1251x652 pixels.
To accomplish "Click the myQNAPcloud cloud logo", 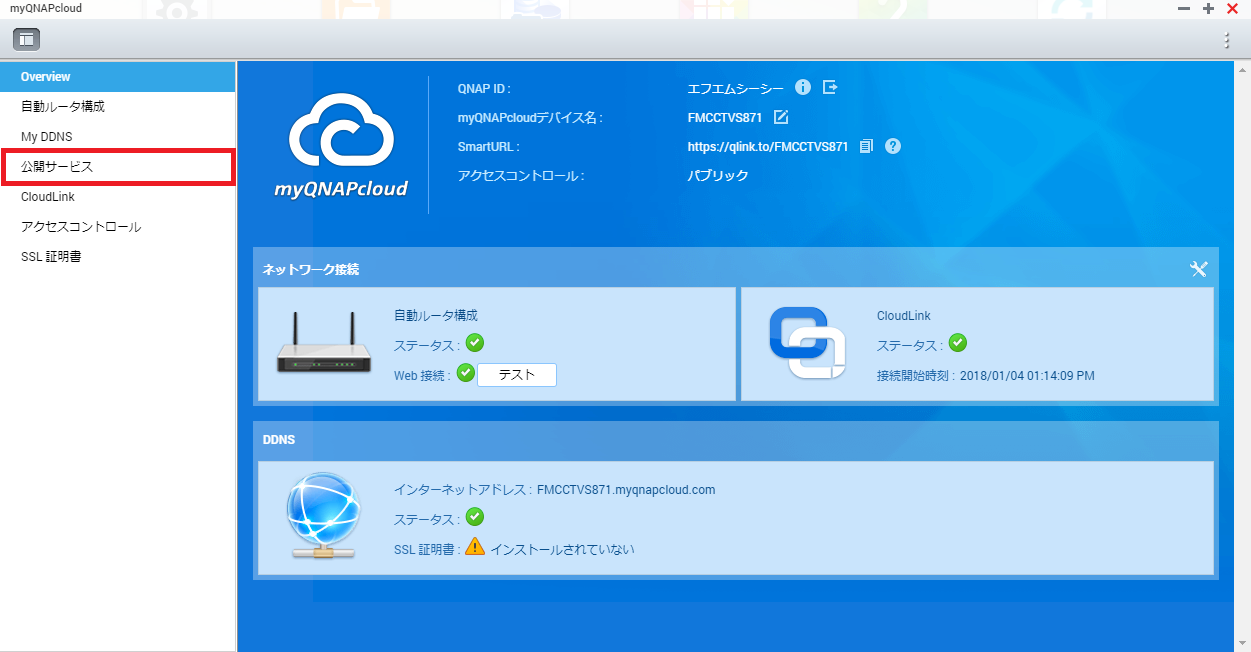I will coord(341,145).
